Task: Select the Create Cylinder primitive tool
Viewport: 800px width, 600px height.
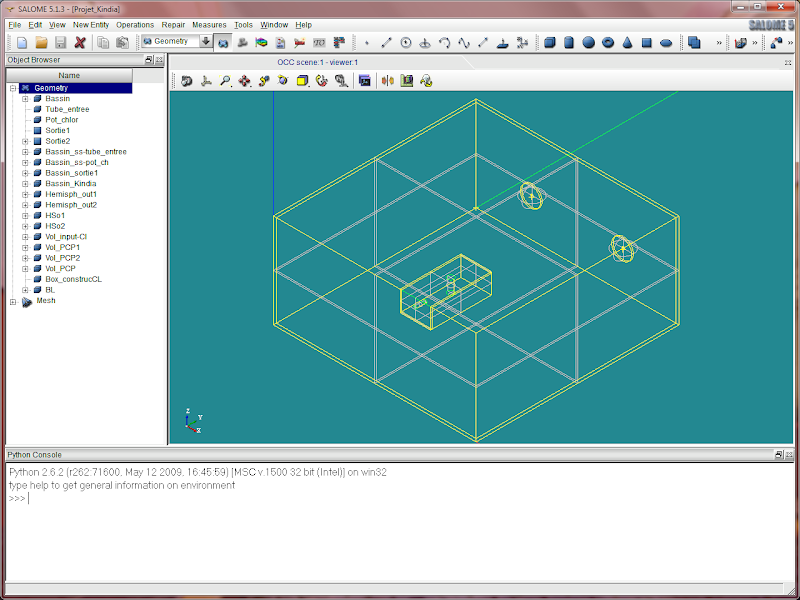Action: 569,42
